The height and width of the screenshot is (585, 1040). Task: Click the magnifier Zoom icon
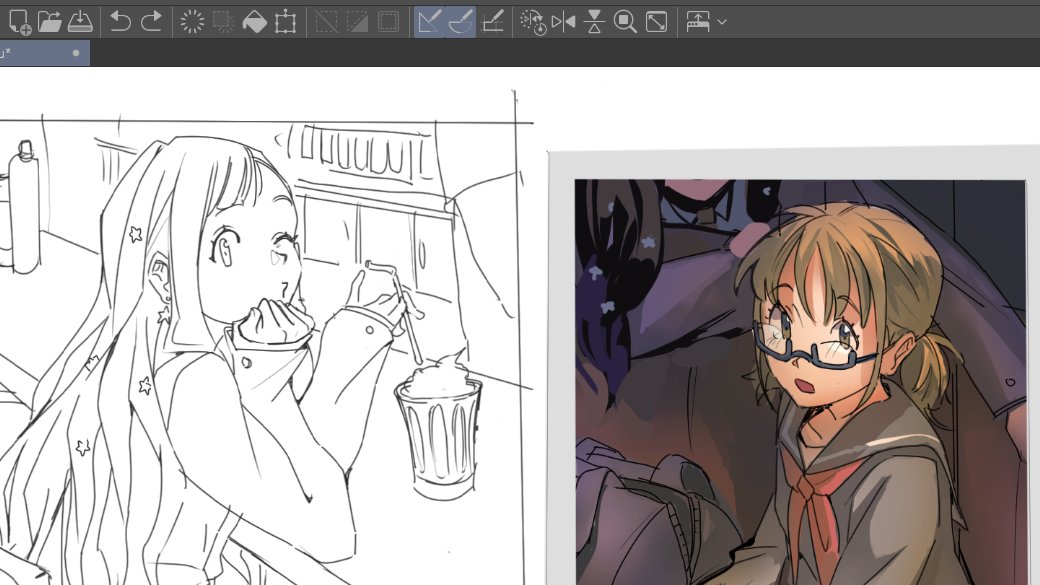coord(625,22)
